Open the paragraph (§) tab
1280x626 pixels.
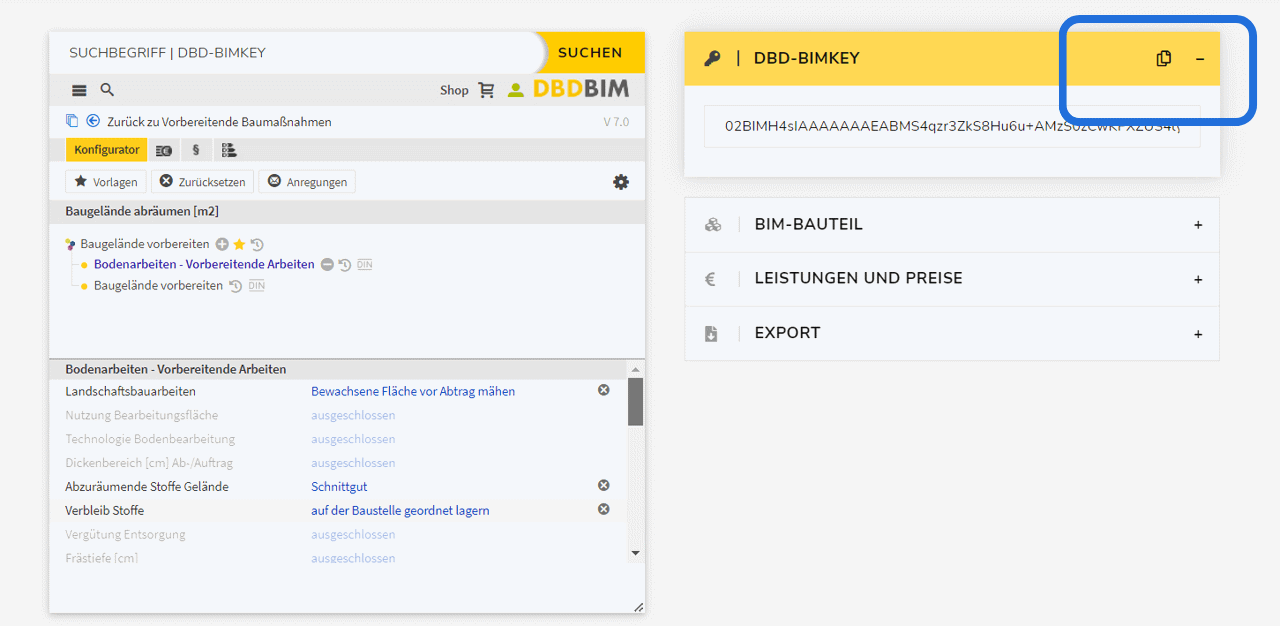pyautogui.click(x=196, y=150)
